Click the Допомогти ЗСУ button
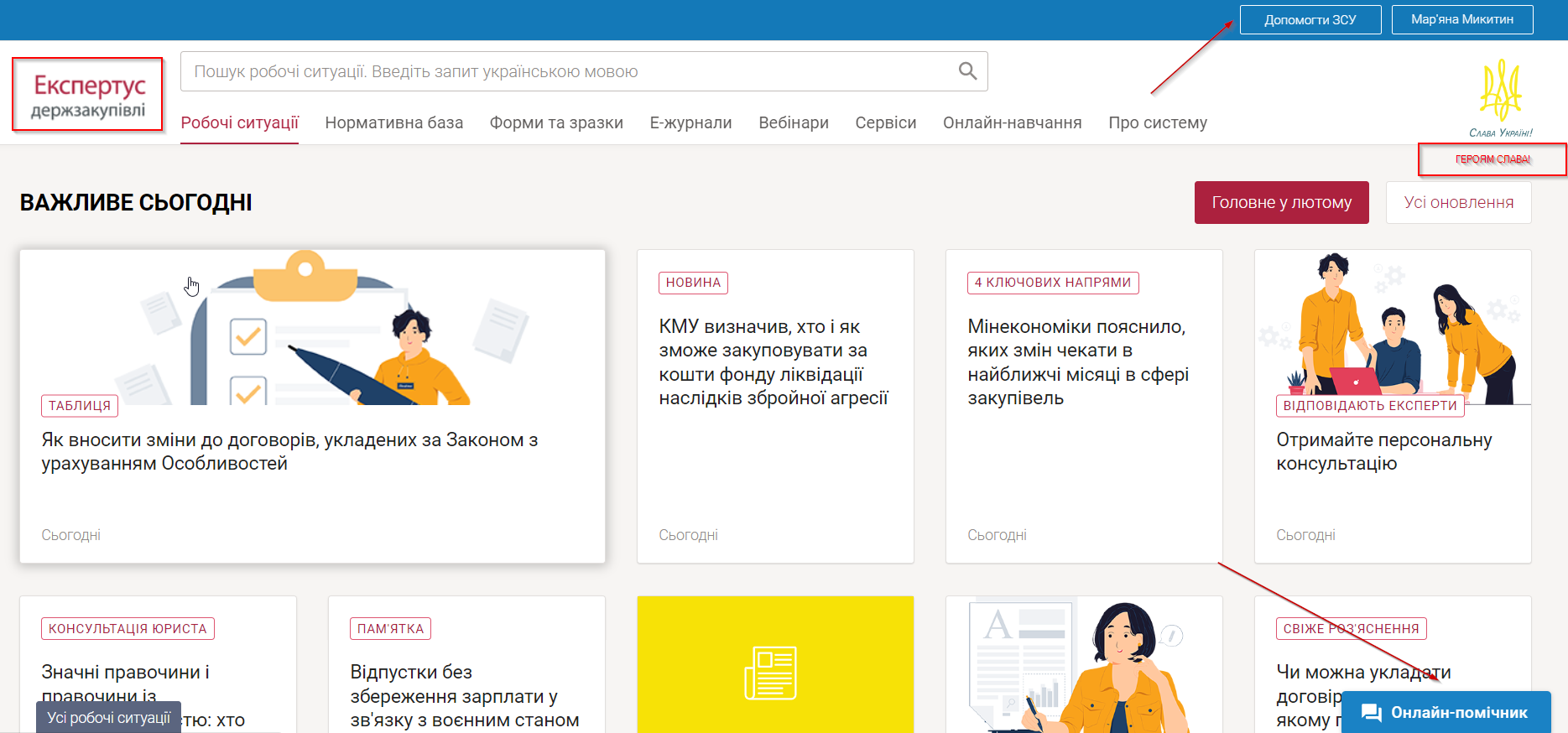 click(1310, 19)
